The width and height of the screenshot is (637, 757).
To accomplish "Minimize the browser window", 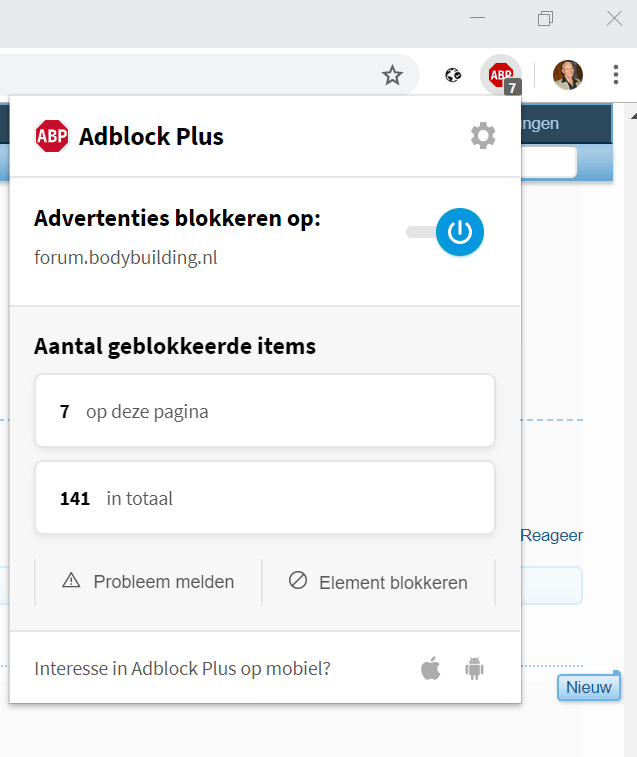I will tap(478, 19).
